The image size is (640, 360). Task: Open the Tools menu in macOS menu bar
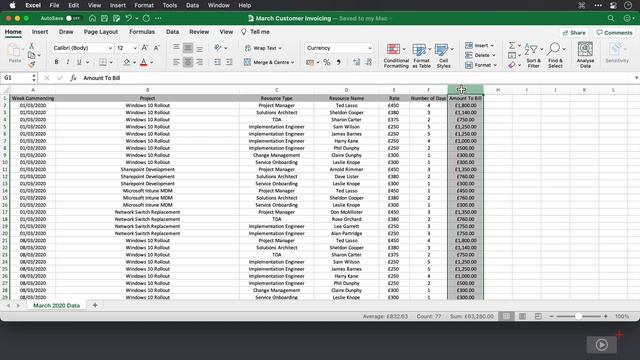coord(170,5)
